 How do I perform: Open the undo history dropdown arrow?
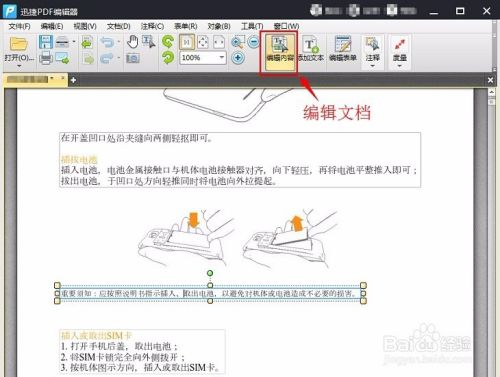coord(118,42)
